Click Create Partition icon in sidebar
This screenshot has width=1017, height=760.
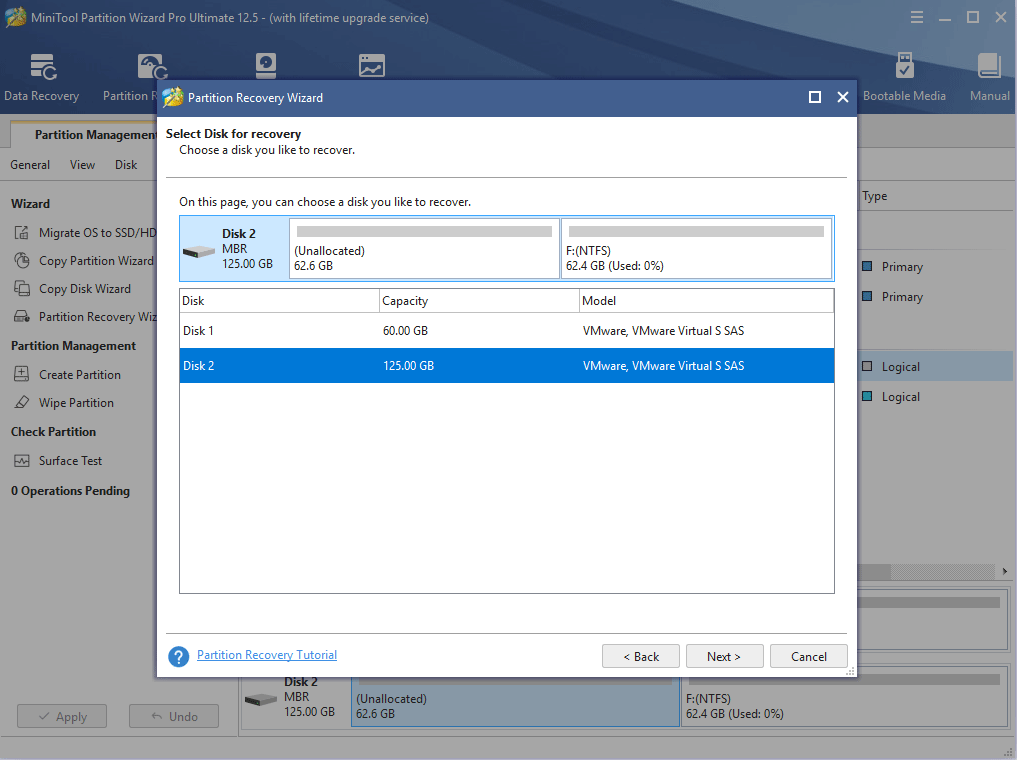[21, 374]
